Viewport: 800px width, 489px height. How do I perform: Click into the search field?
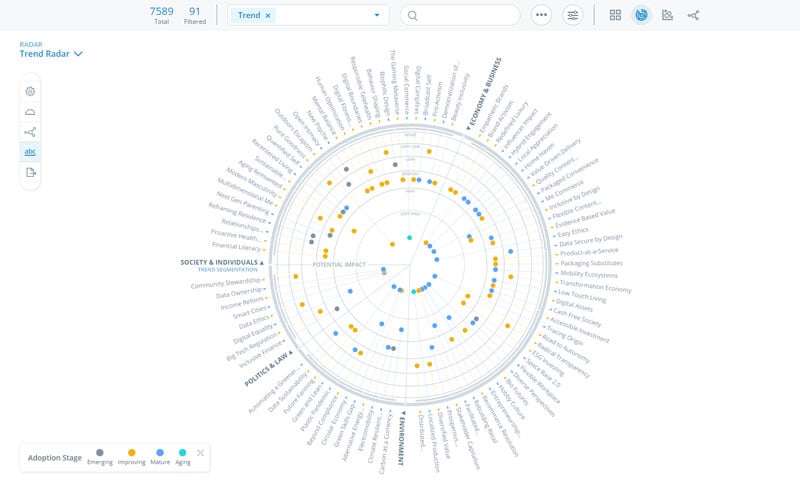(x=465, y=15)
